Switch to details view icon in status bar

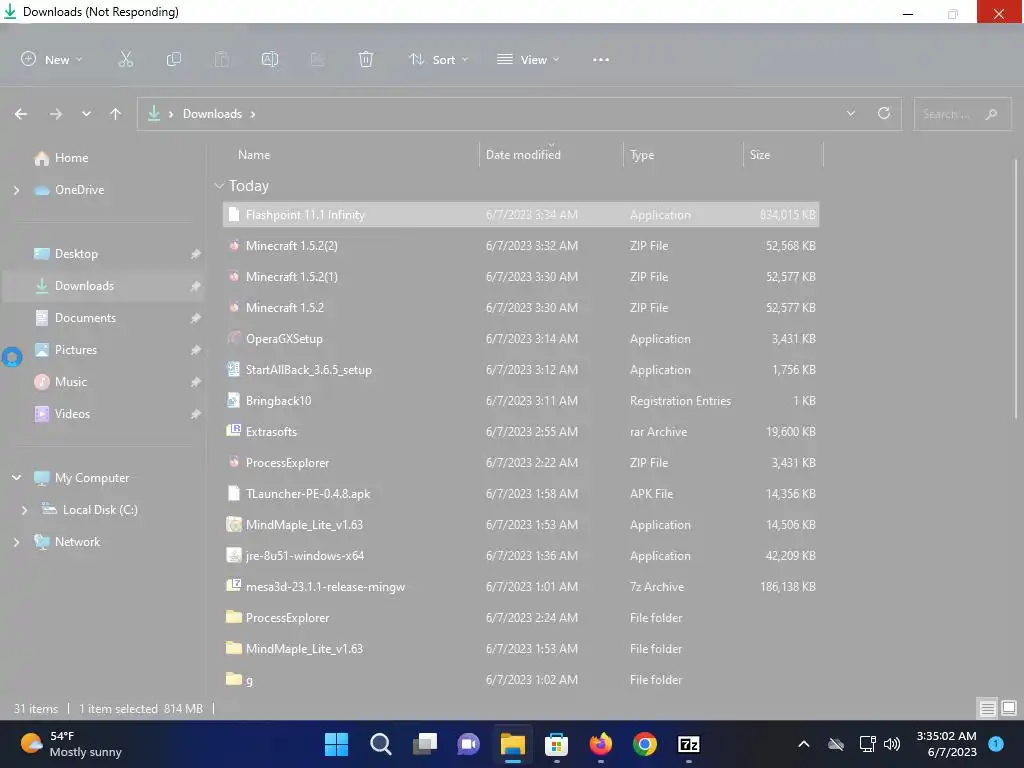[x=987, y=709]
